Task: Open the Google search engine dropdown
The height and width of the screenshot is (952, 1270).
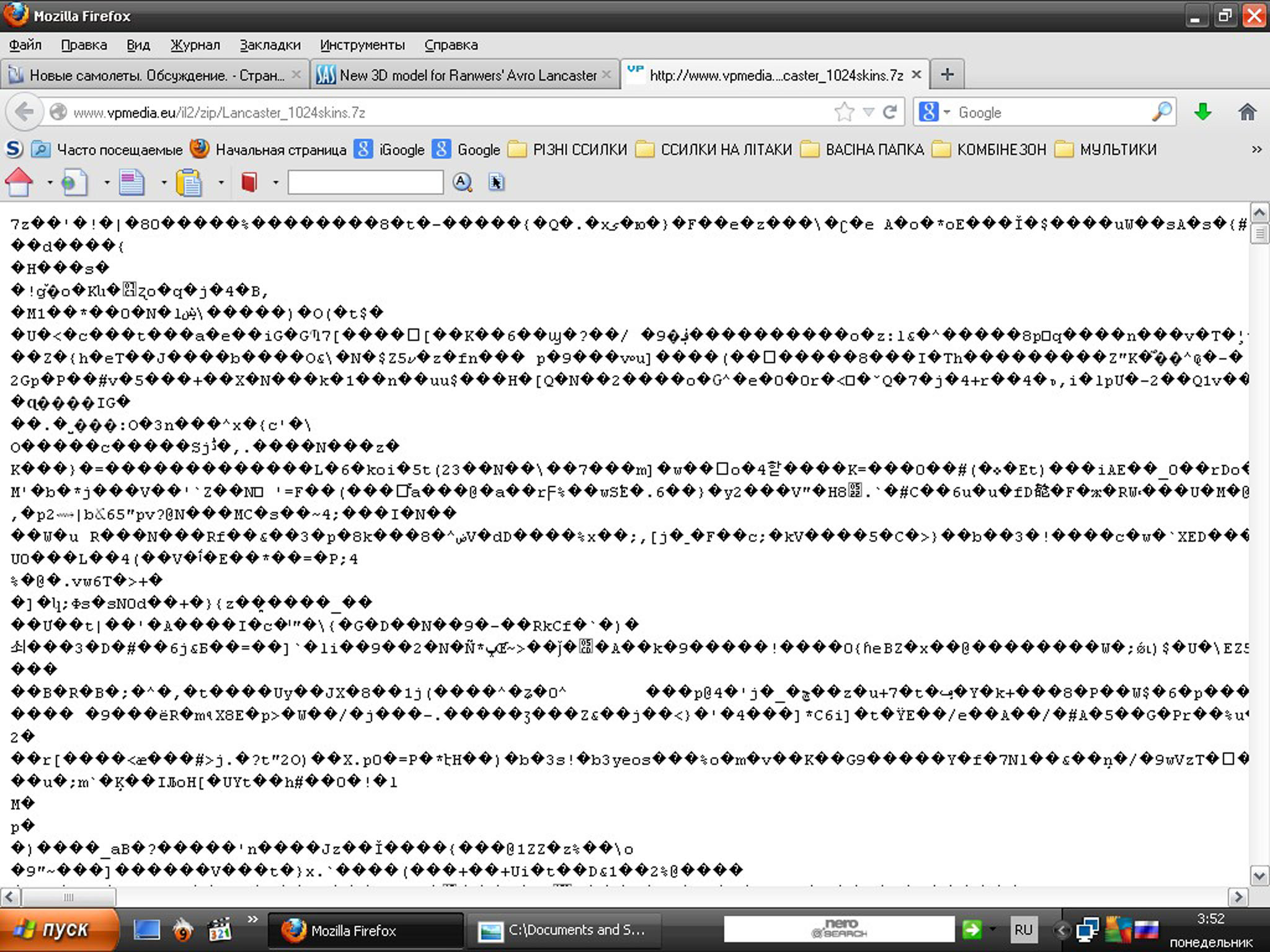Action: click(x=935, y=112)
